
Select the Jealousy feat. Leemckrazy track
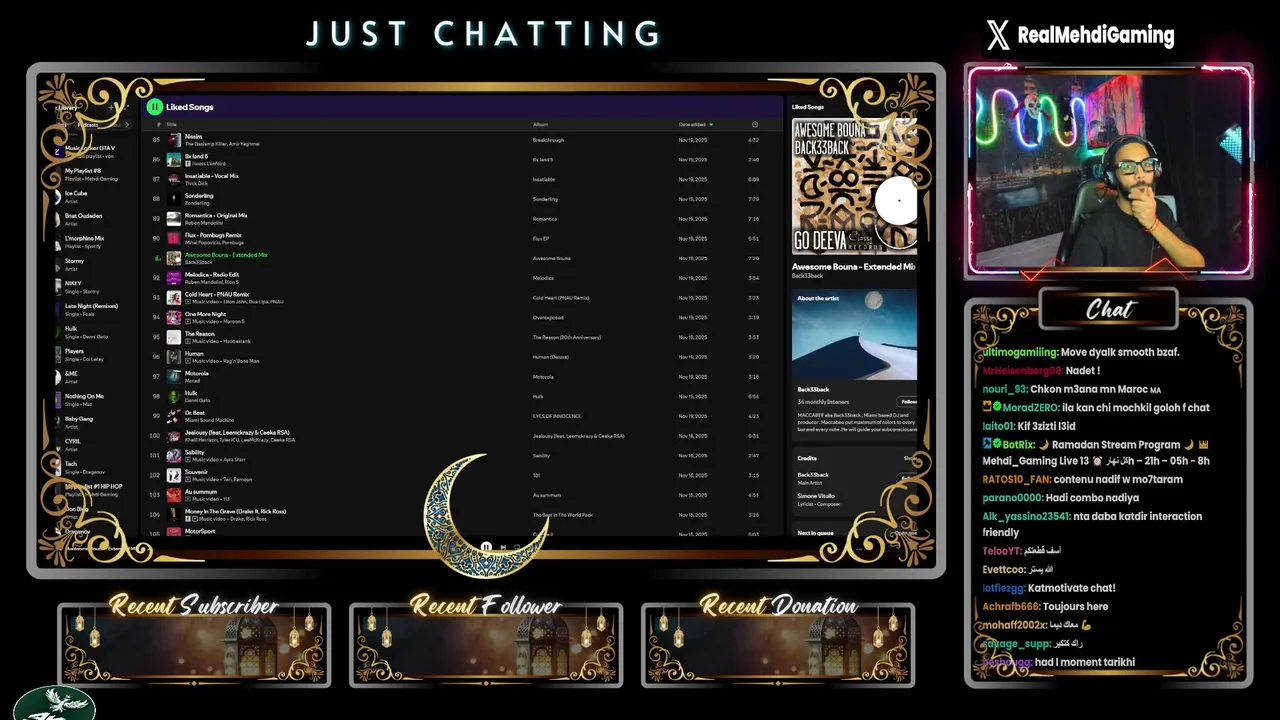[x=238, y=433]
